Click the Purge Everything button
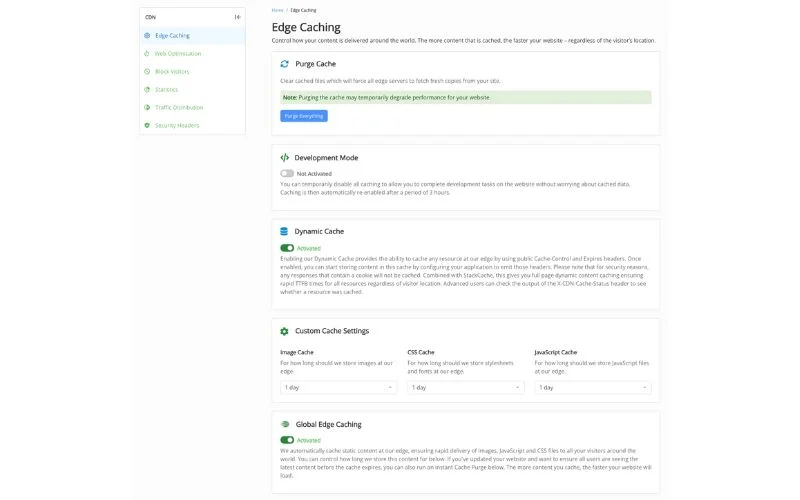Screen dimensions: 800x500 tap(304, 116)
